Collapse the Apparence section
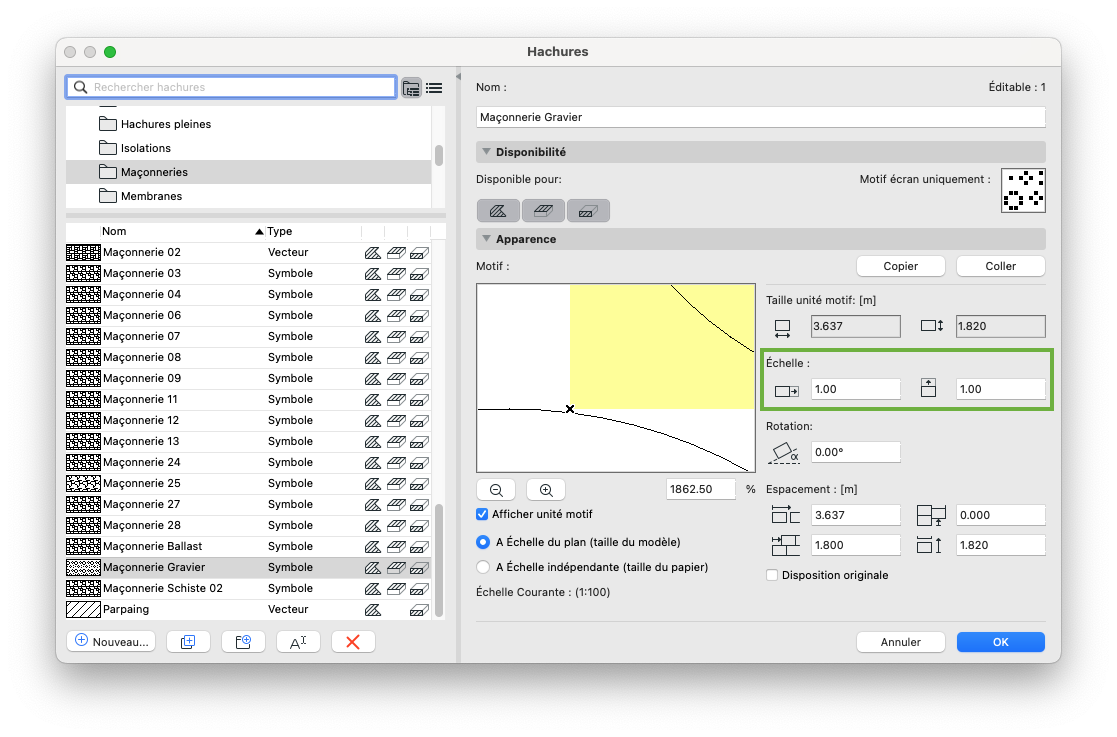 click(x=487, y=239)
